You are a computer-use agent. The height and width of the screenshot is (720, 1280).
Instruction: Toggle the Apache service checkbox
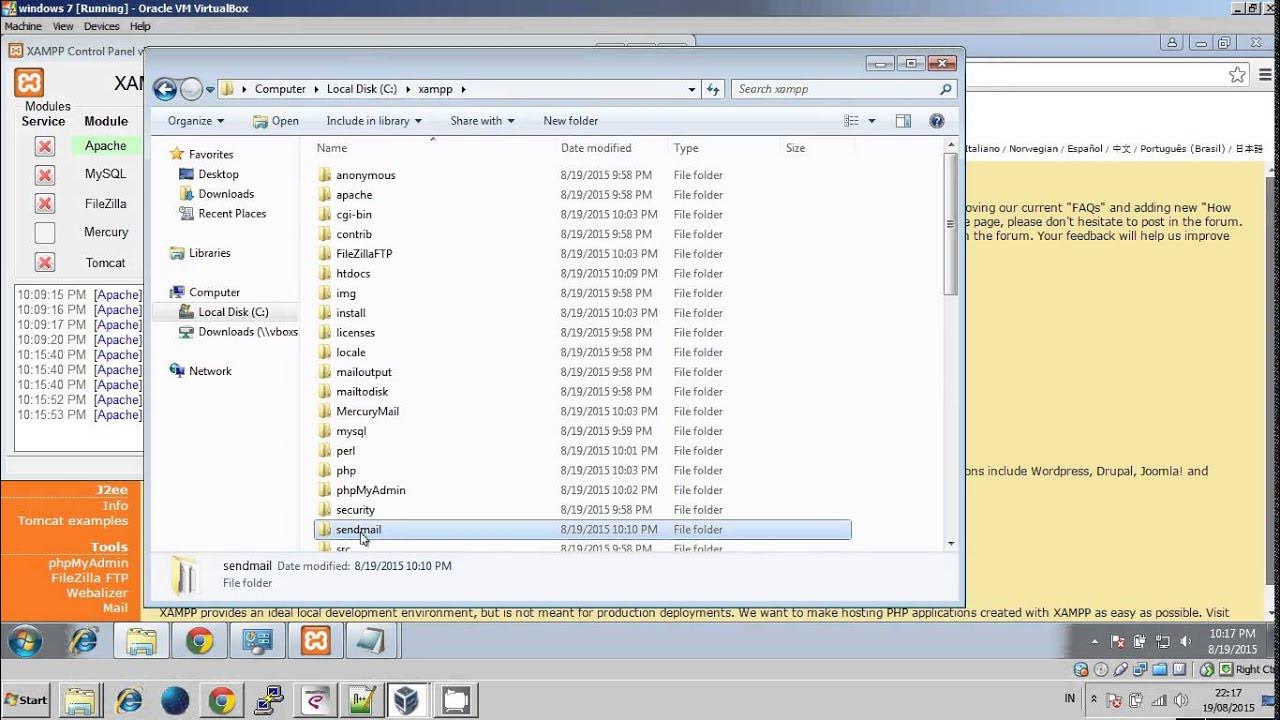tap(44, 146)
